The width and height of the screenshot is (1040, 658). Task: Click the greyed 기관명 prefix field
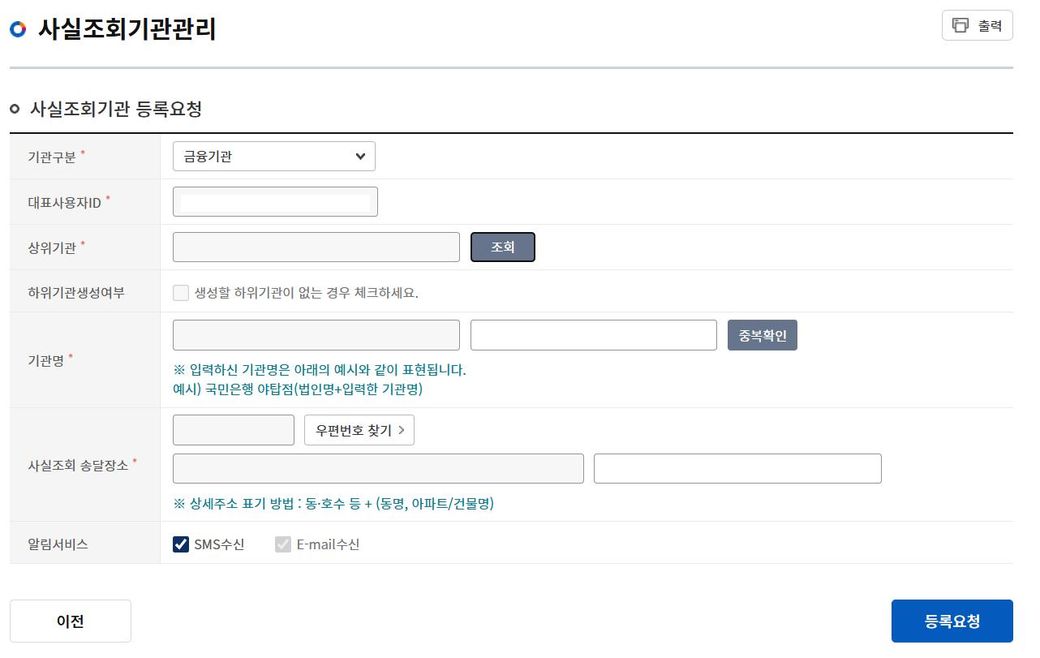click(x=316, y=335)
